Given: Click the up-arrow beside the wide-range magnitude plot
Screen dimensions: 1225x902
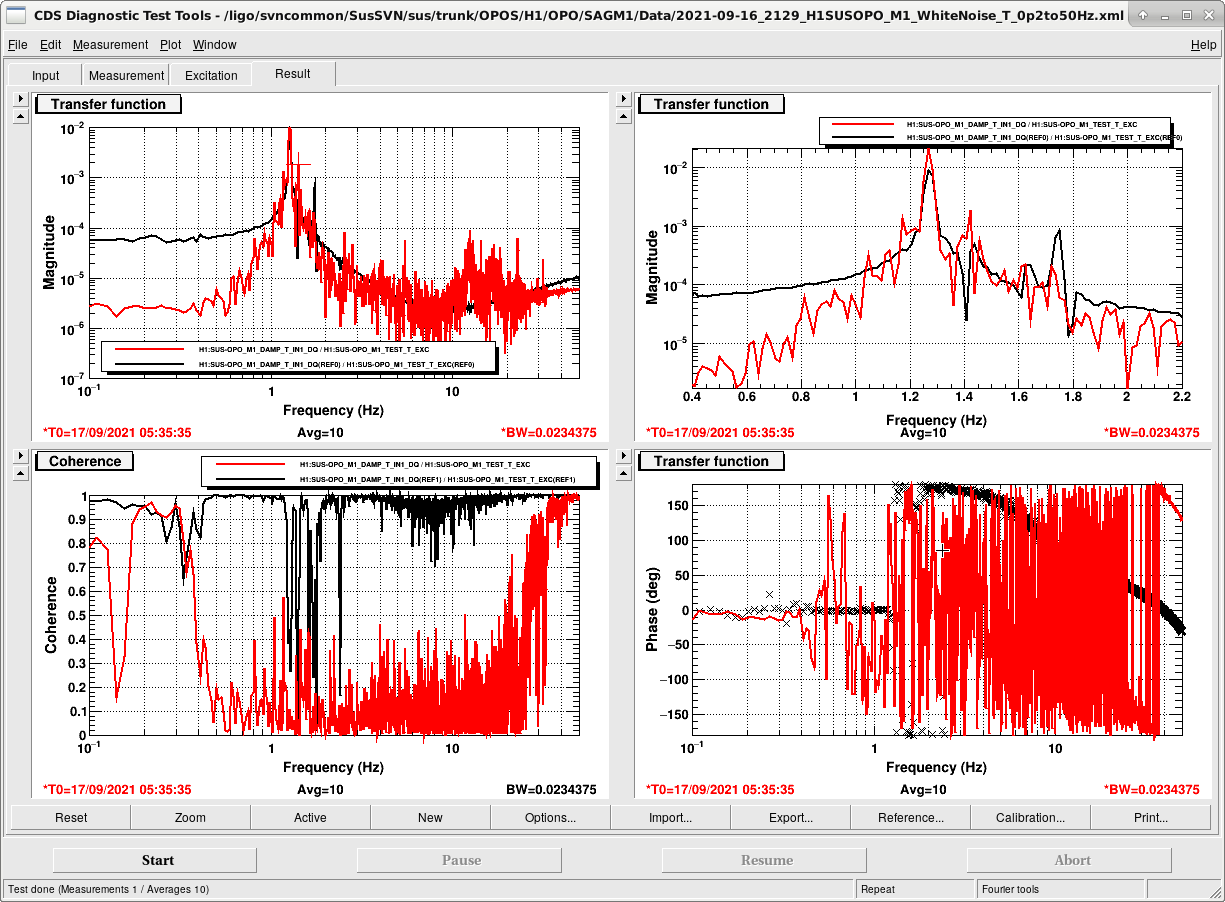Looking at the screenshot, I should 21,116.
